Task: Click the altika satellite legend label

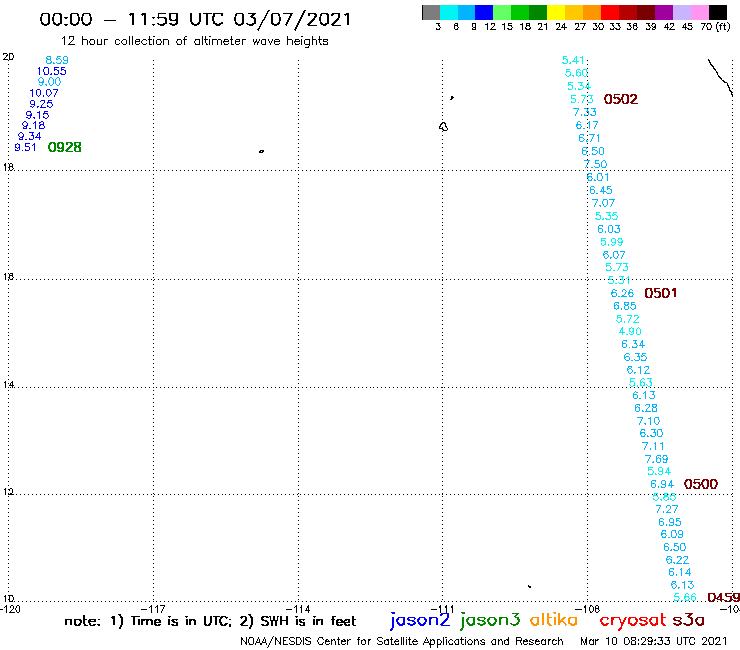Action: click(x=554, y=620)
